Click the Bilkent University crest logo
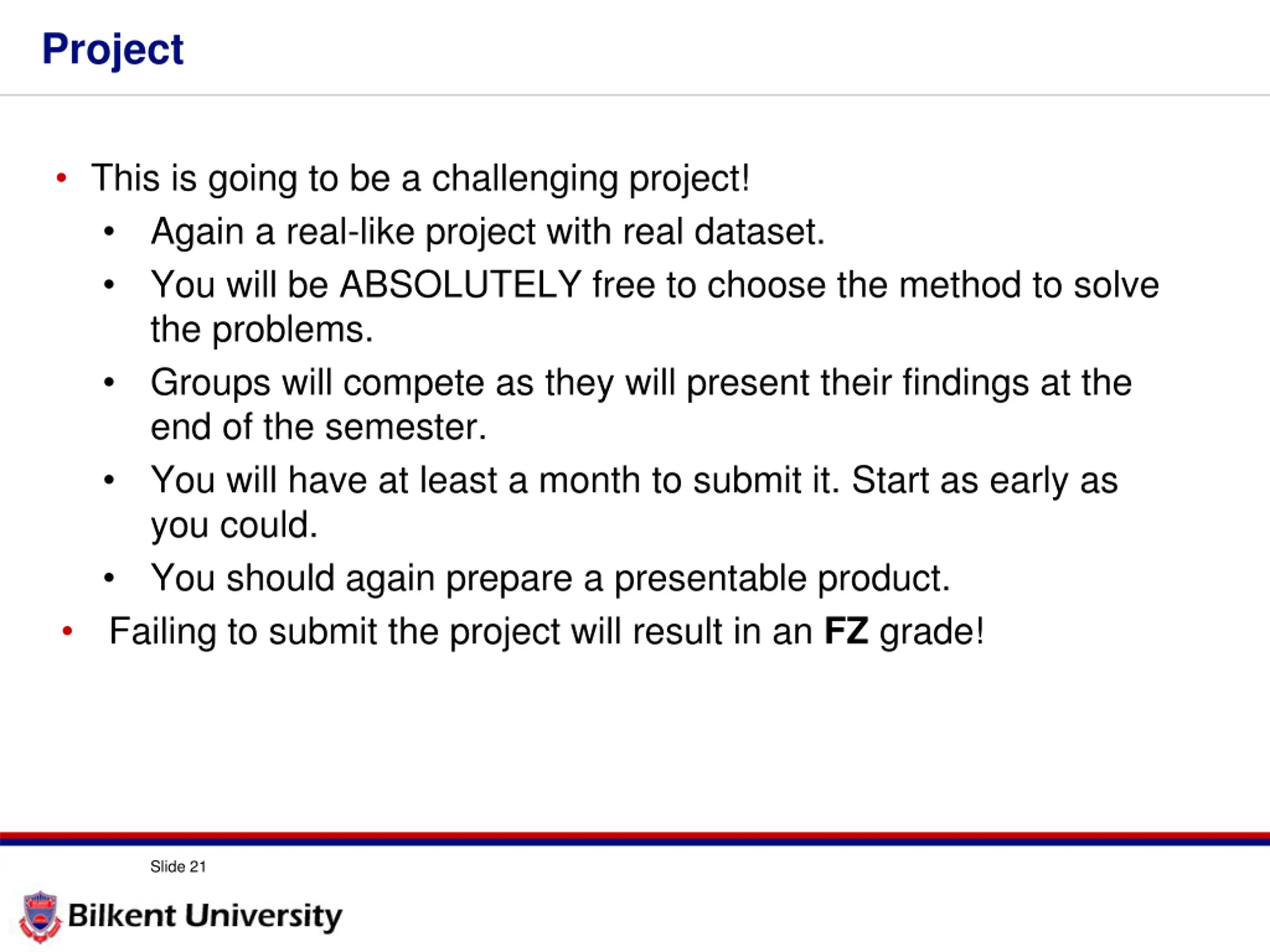Screen dimensions: 1270x952 pyautogui.click(x=40, y=916)
